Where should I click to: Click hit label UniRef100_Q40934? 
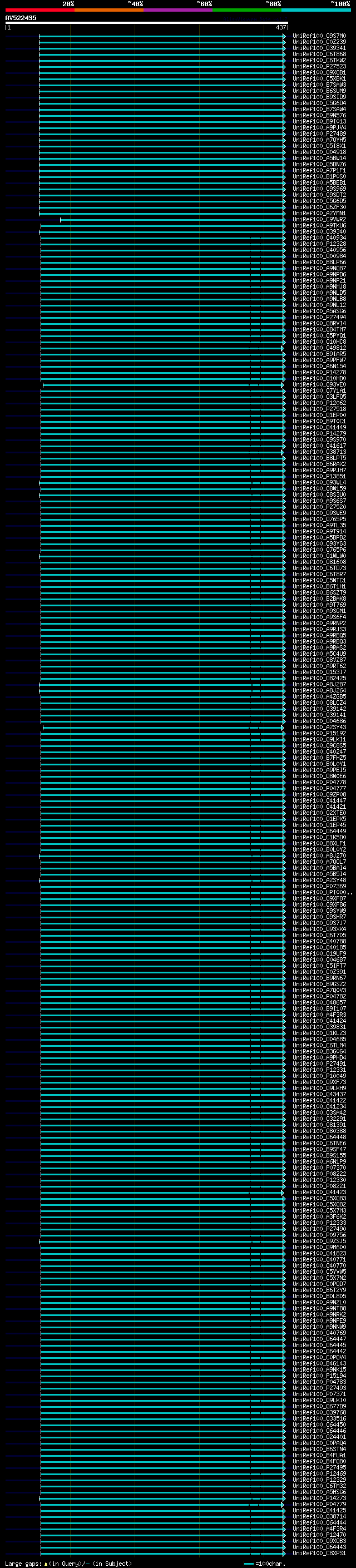pos(319,238)
